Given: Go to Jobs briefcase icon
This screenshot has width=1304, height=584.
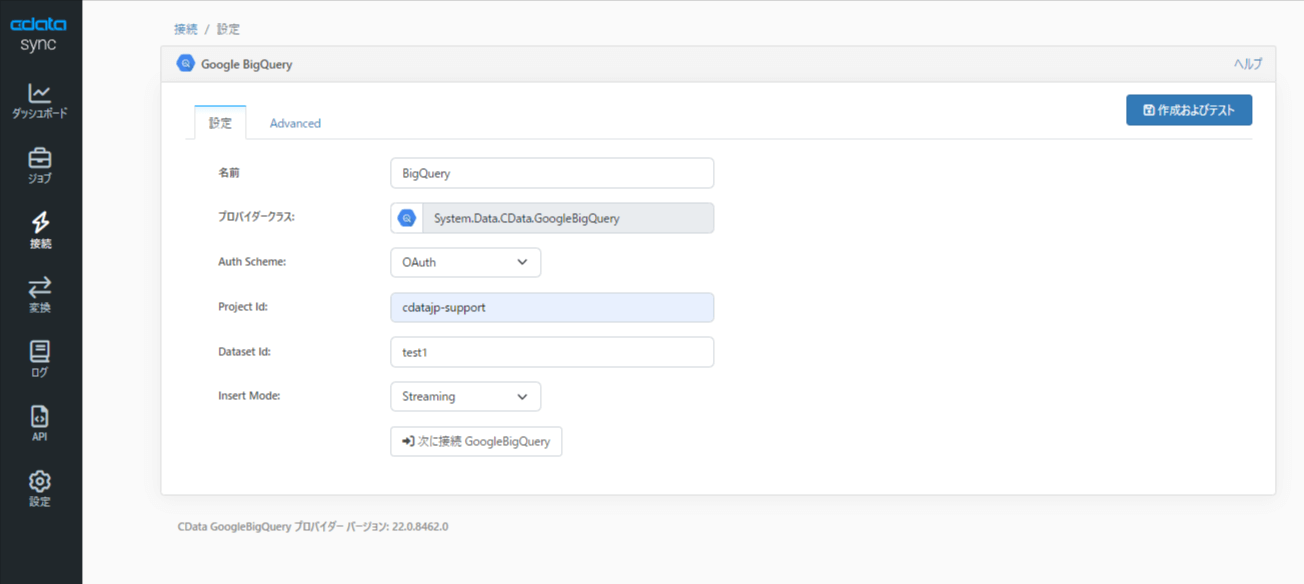Looking at the screenshot, I should 39,159.
